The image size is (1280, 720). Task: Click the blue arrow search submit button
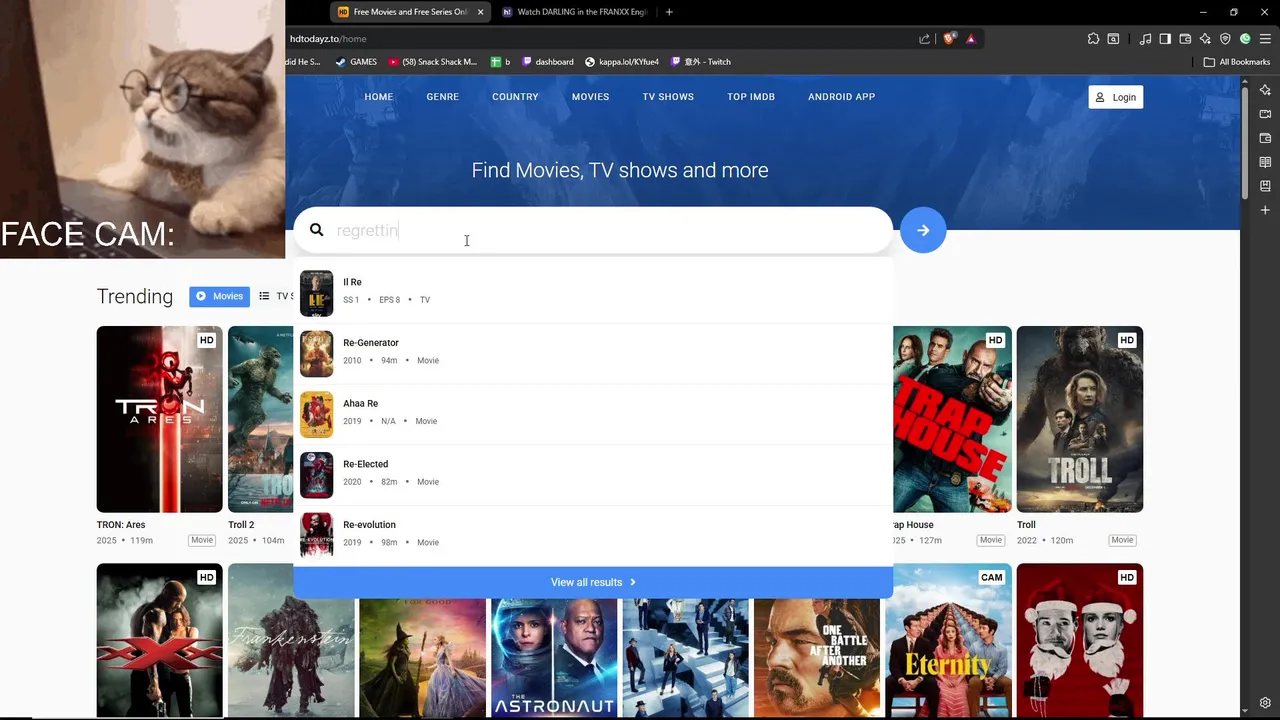(923, 230)
